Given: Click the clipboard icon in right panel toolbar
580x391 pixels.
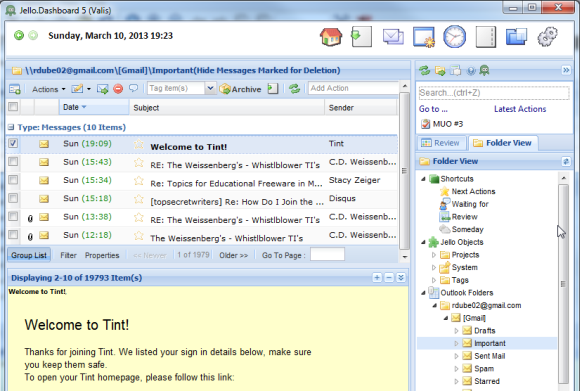Looking at the screenshot, I should pyautogui.click(x=455, y=70).
